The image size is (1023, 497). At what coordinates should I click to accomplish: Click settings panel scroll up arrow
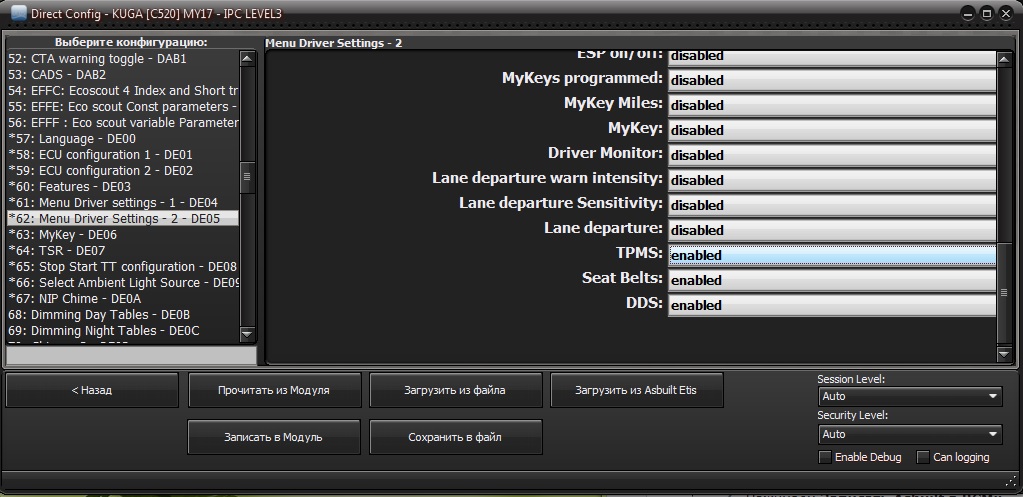tap(1005, 60)
